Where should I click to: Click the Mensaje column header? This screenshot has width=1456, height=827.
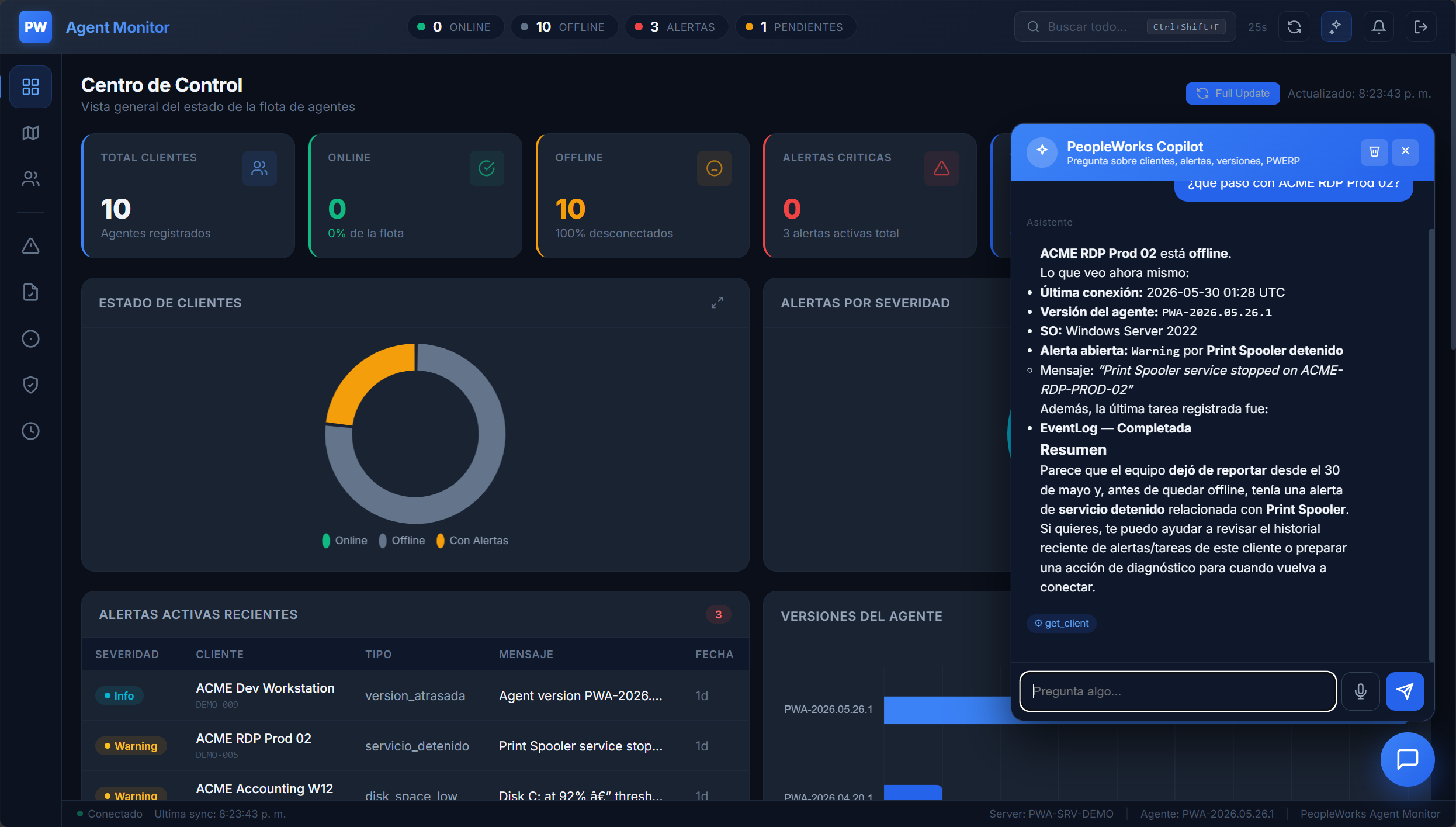coord(526,655)
